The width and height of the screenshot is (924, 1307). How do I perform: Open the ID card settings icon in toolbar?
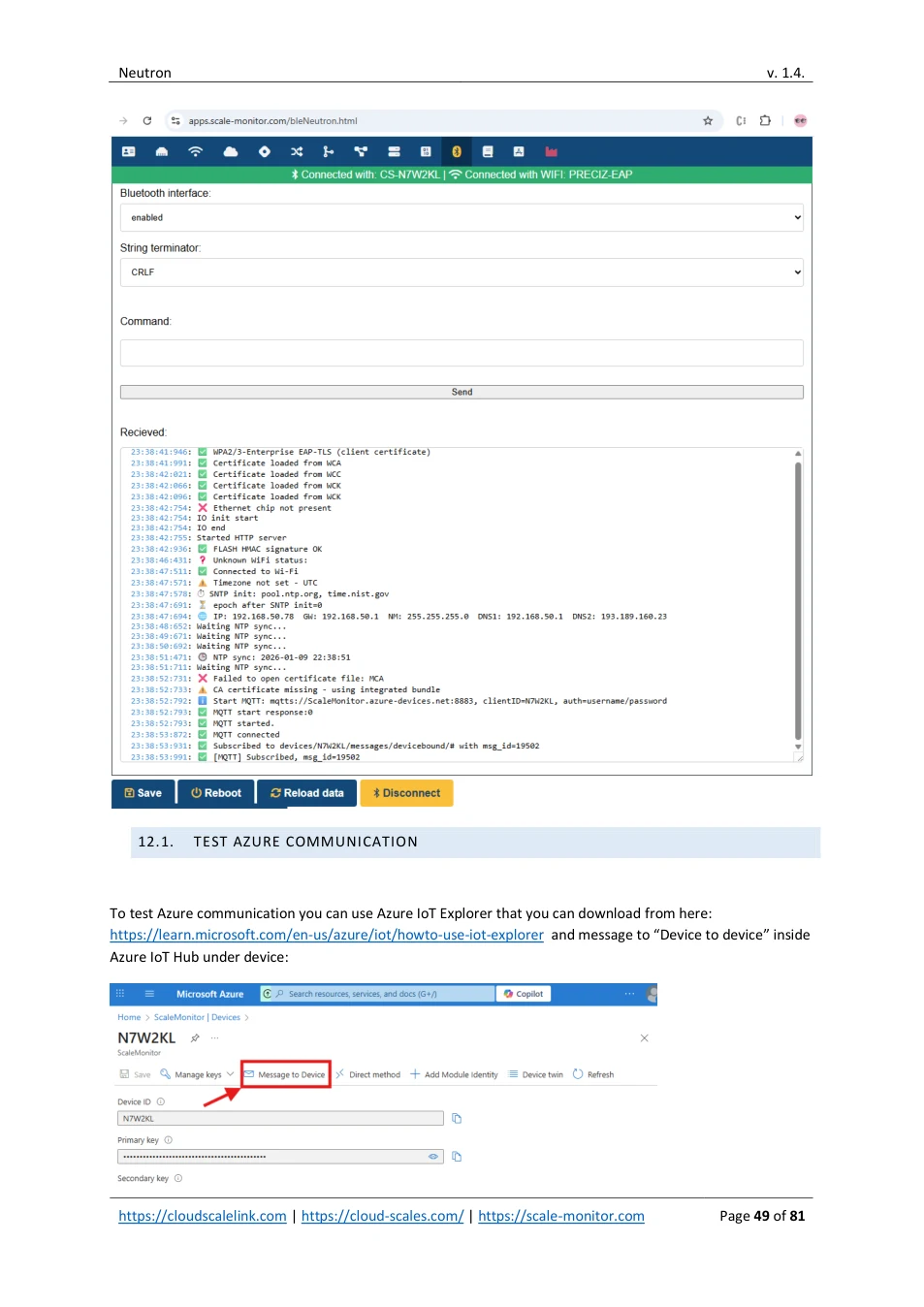coord(128,151)
